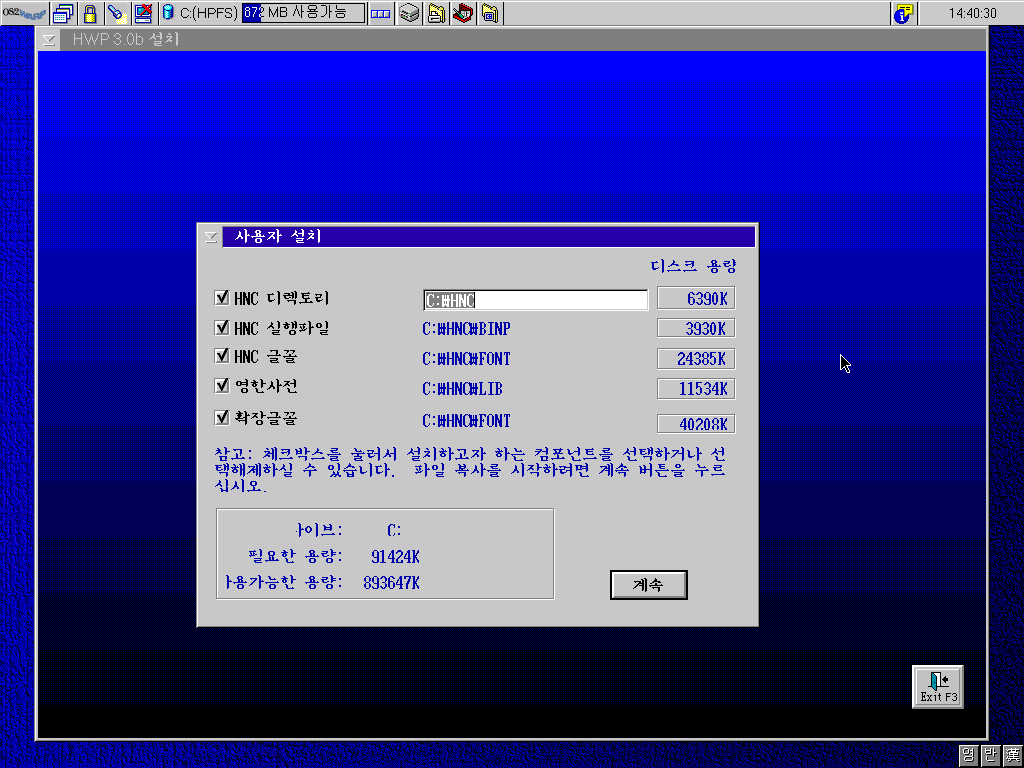Click the HWP 3.0b 설치 window title bar
Viewport: 1024px width, 768px height.
[522, 40]
